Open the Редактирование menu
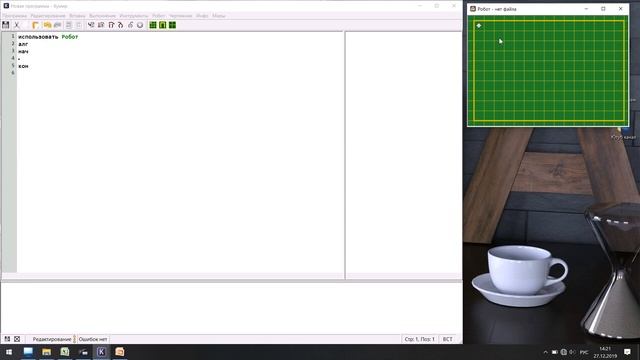The height and width of the screenshot is (360, 640). click(x=48, y=16)
